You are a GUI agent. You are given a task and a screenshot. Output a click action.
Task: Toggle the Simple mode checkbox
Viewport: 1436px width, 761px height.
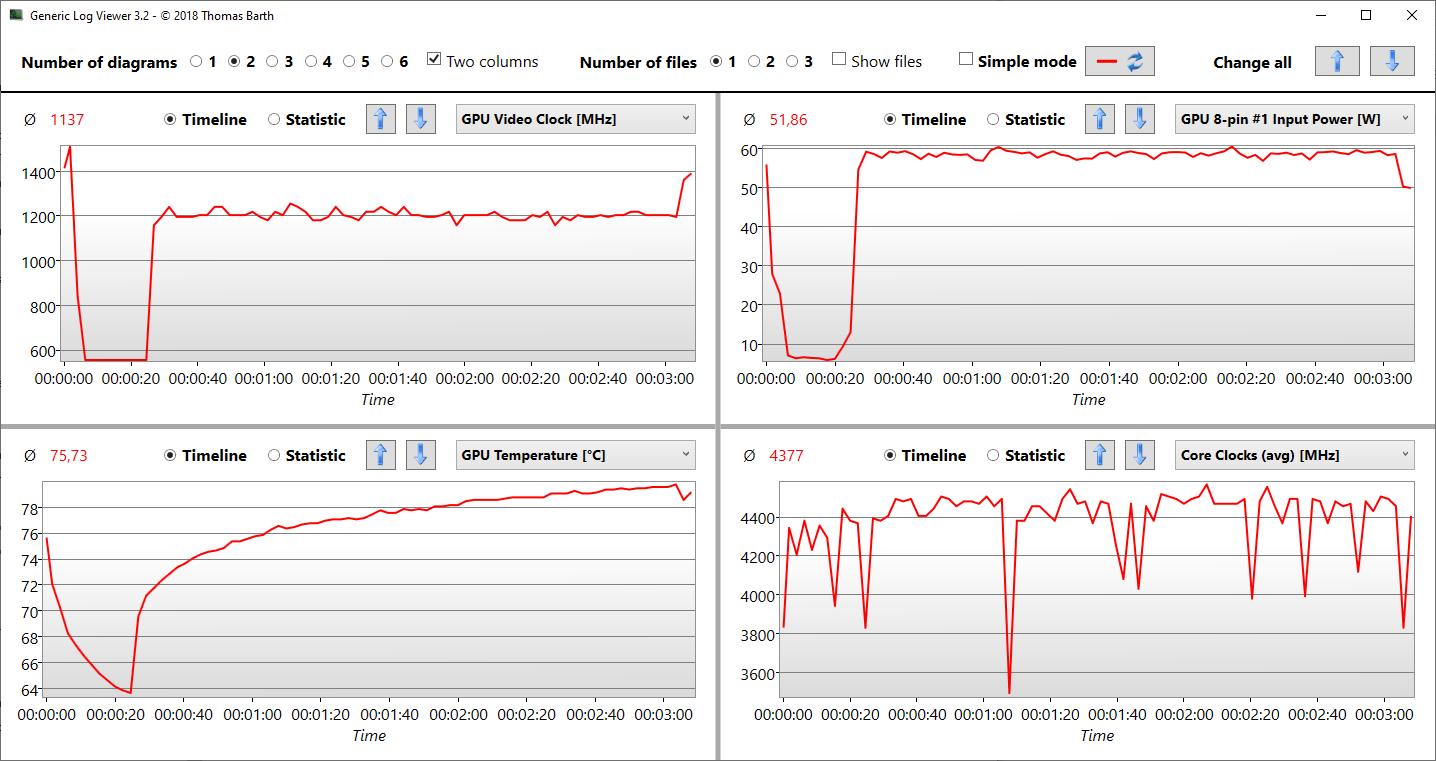point(965,60)
